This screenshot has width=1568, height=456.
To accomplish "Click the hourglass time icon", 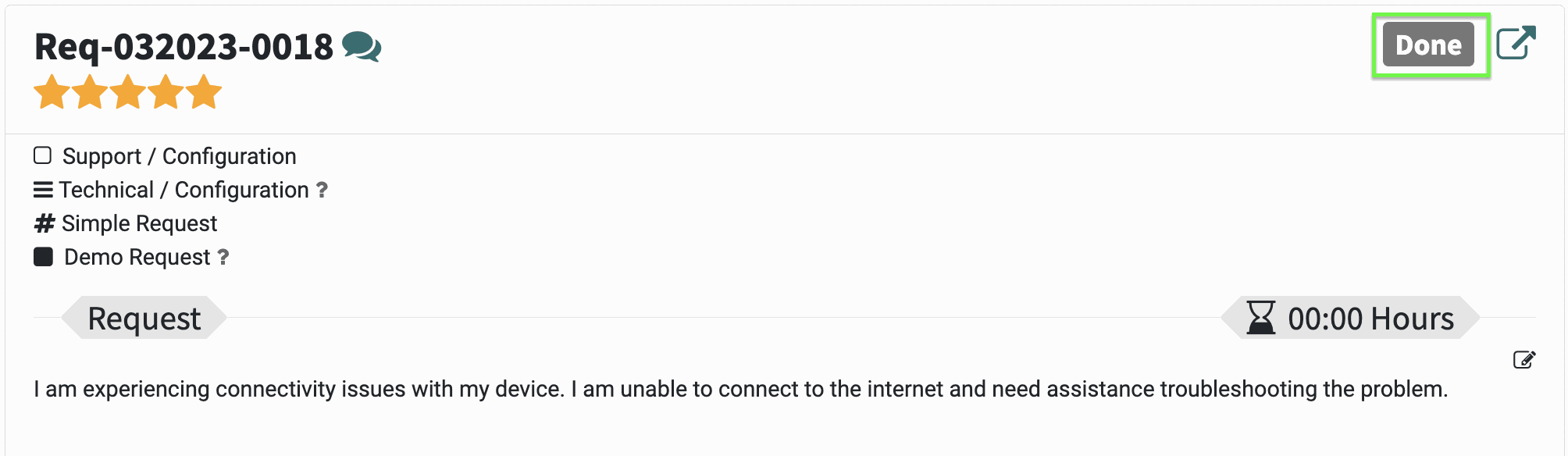I will point(1260,318).
